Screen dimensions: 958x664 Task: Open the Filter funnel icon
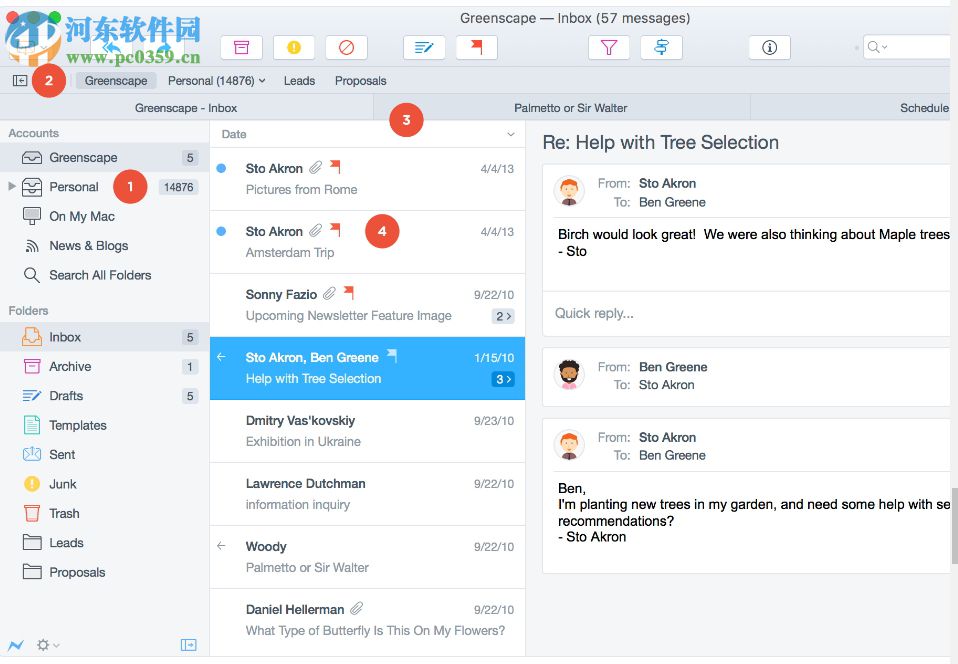point(609,47)
